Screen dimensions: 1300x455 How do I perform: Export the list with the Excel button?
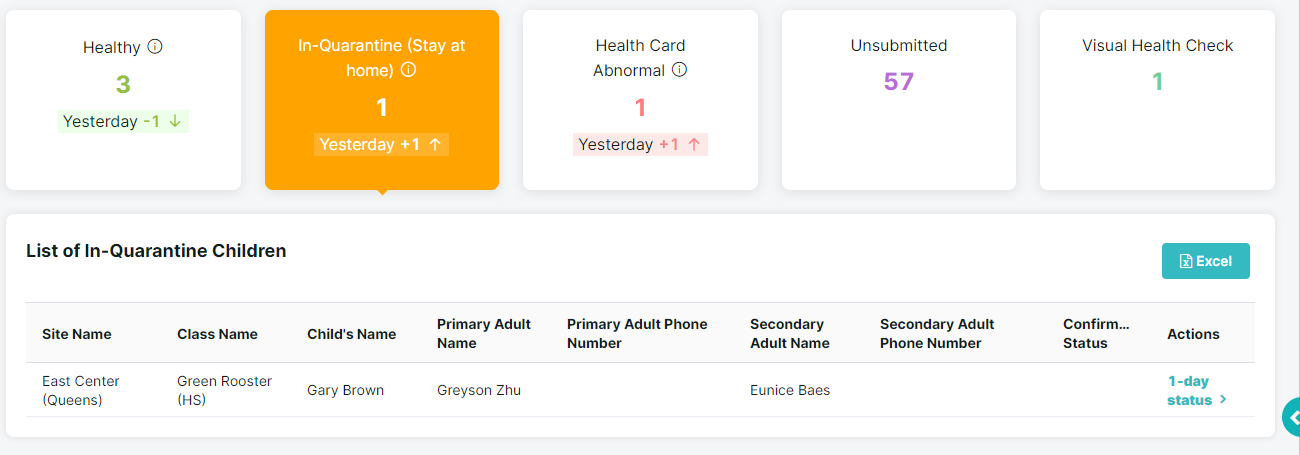coord(1206,261)
